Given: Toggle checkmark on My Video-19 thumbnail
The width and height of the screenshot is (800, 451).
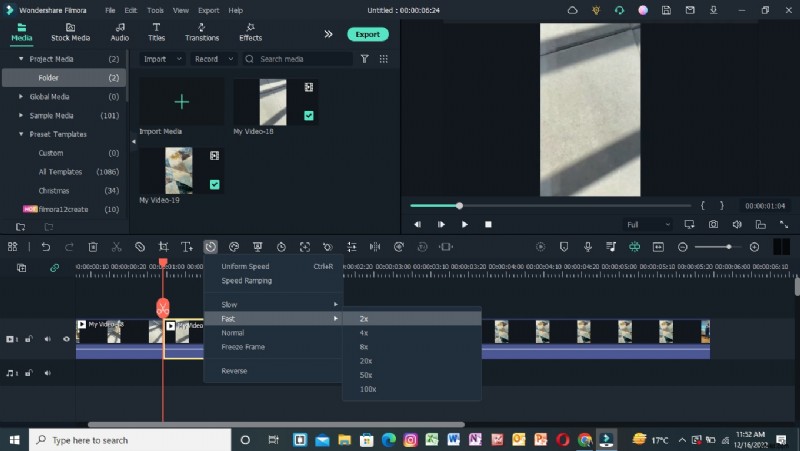Looking at the screenshot, I should point(214,185).
